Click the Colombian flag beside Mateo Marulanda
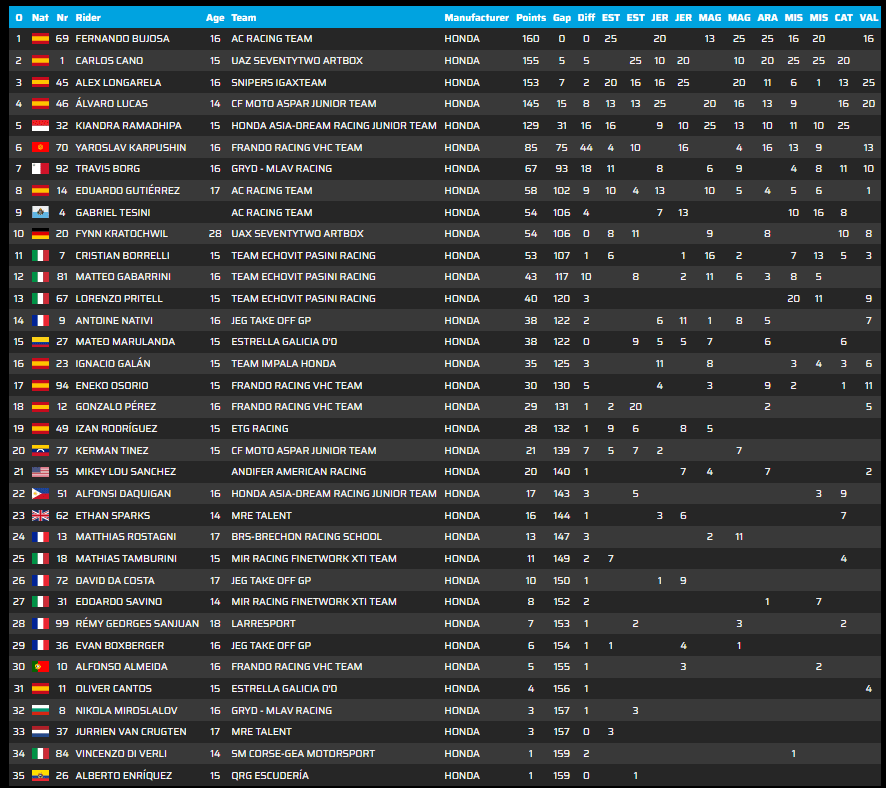This screenshot has height=788, width=886. point(40,342)
